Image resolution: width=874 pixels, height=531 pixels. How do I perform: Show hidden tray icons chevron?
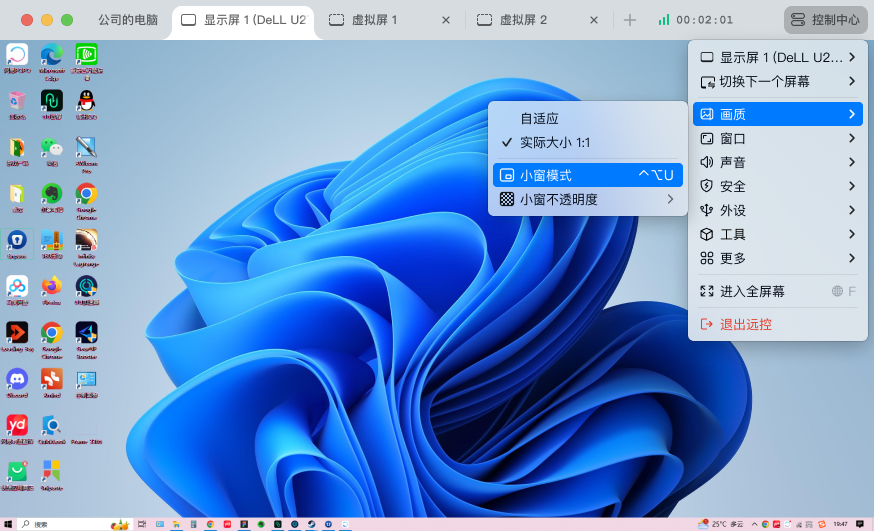coord(754,524)
